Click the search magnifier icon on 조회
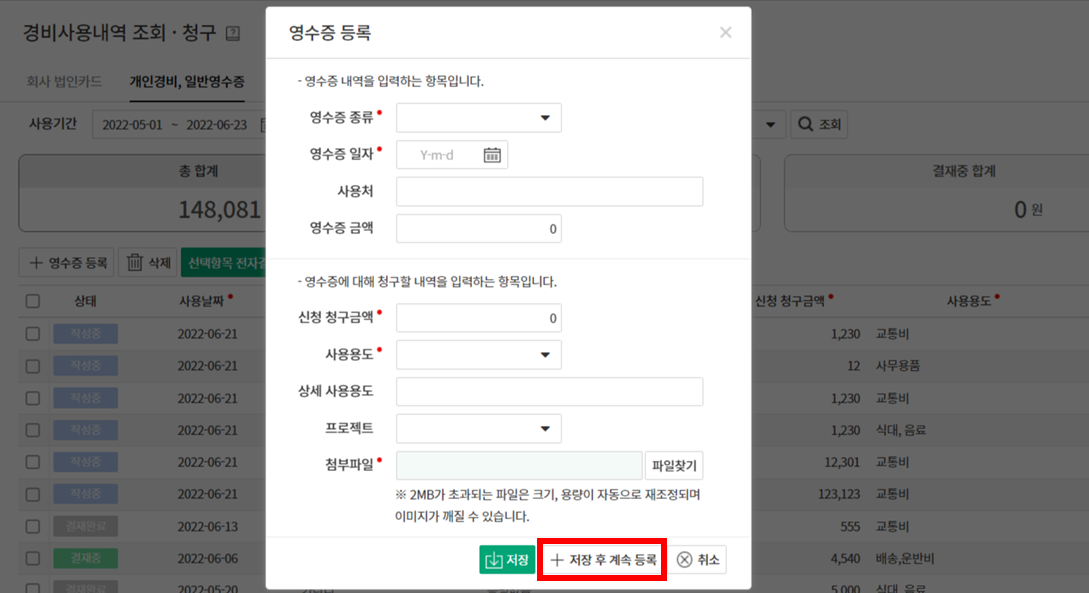 804,125
